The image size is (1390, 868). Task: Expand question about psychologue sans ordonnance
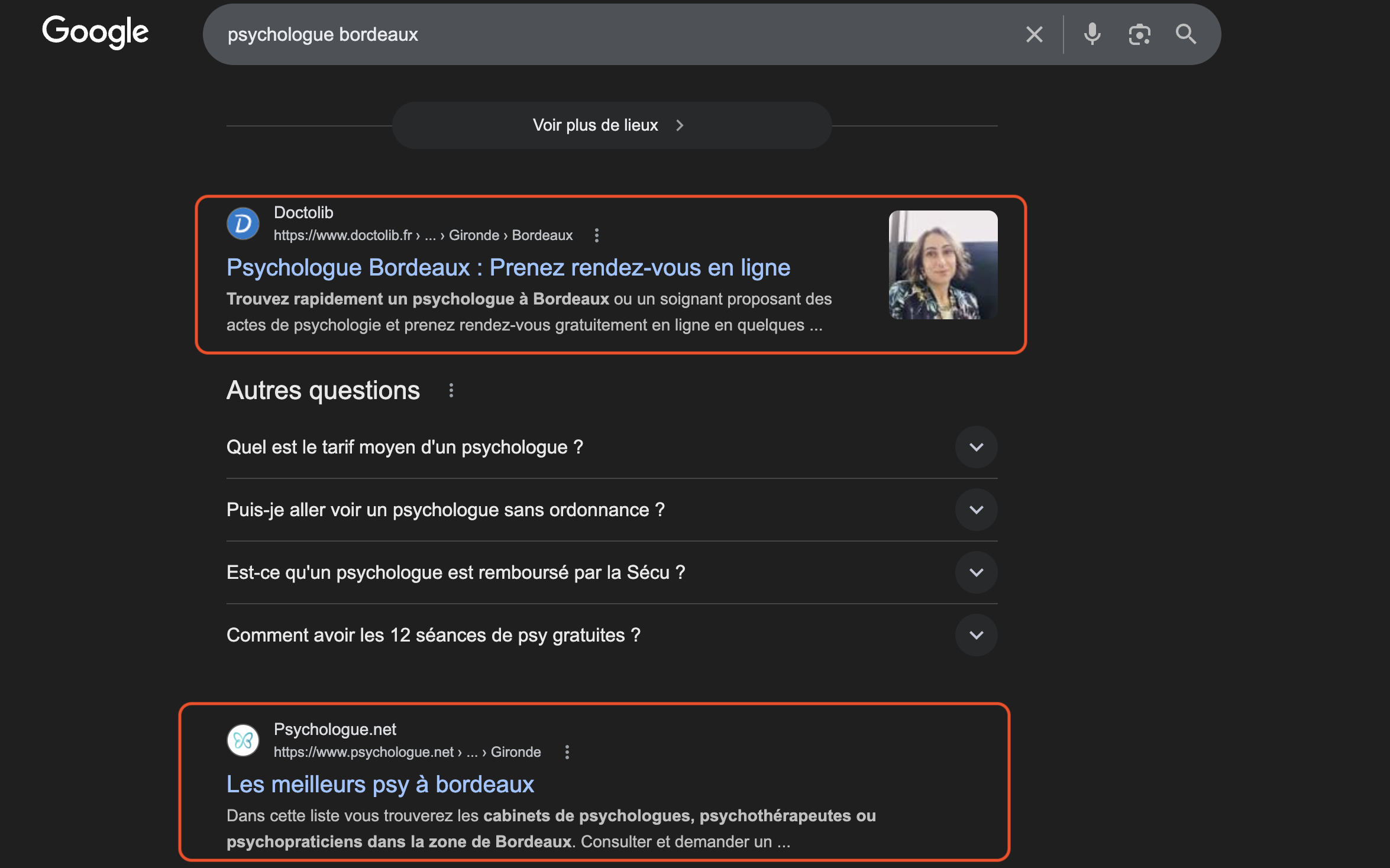[976, 510]
